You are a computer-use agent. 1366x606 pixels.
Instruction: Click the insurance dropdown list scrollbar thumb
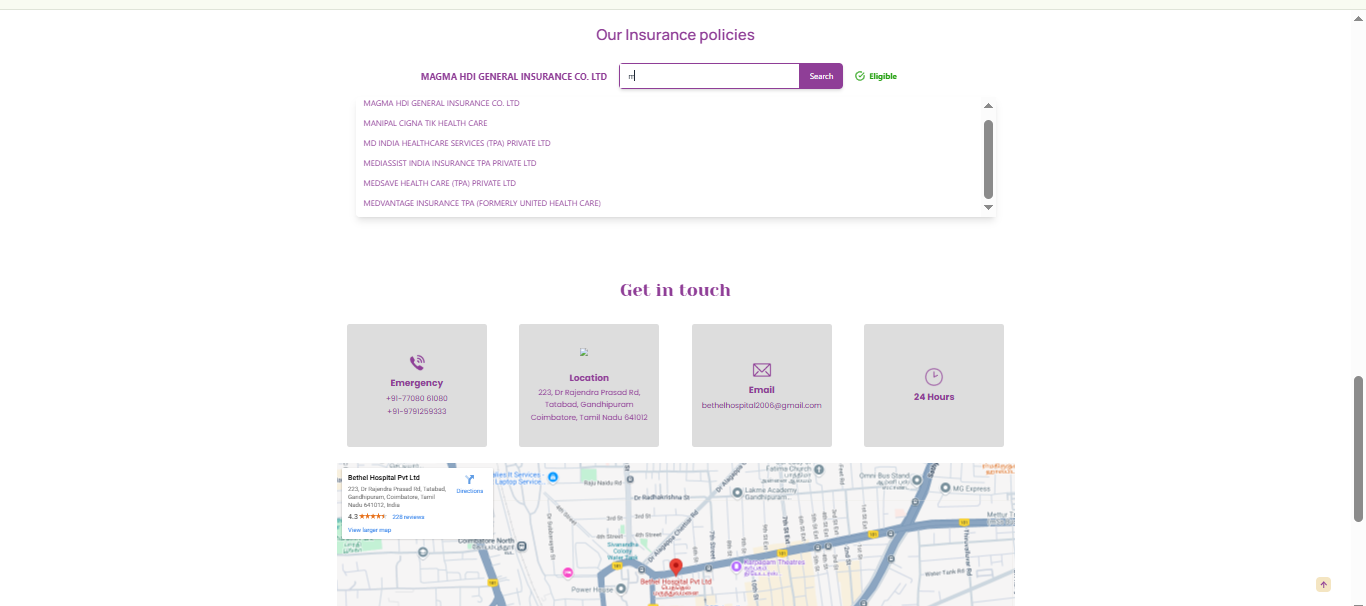[988, 160]
